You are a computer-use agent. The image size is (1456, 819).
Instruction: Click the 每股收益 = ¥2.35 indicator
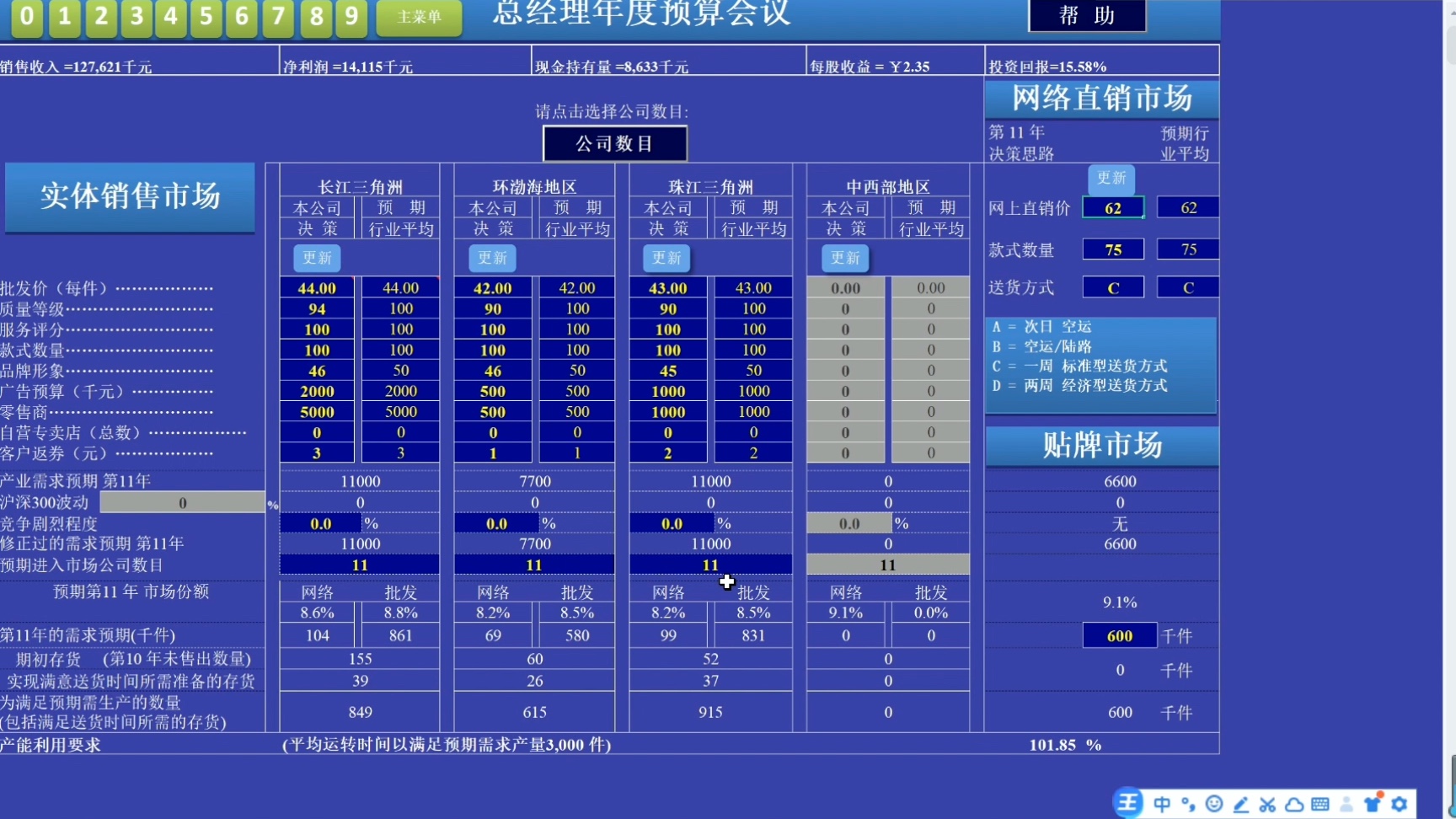click(870, 67)
